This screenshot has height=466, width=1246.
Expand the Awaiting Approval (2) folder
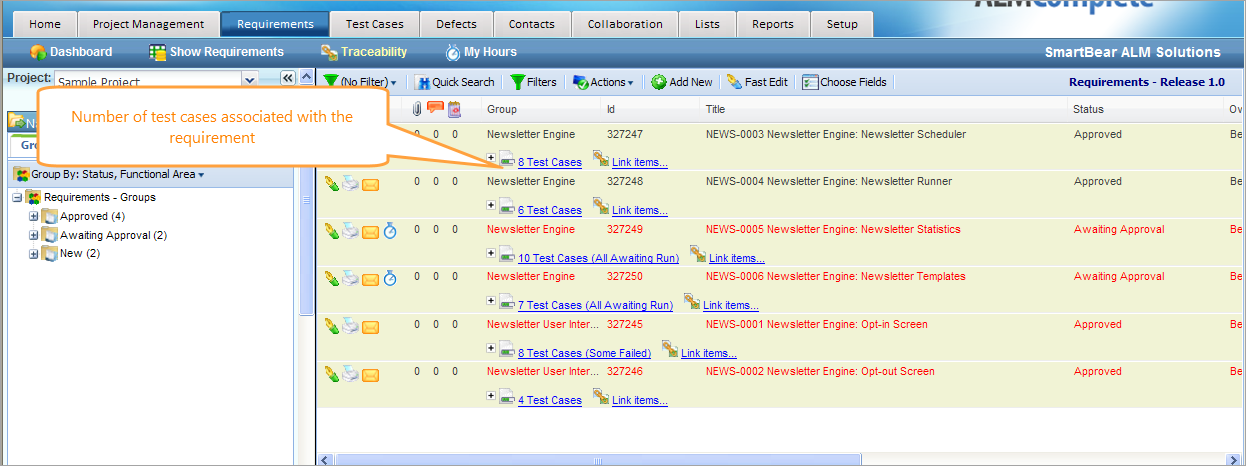(34, 236)
